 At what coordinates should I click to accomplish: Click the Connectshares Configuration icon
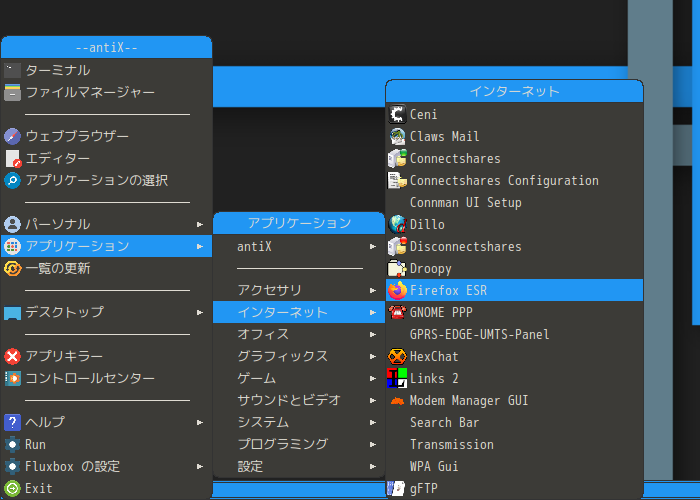[397, 180]
